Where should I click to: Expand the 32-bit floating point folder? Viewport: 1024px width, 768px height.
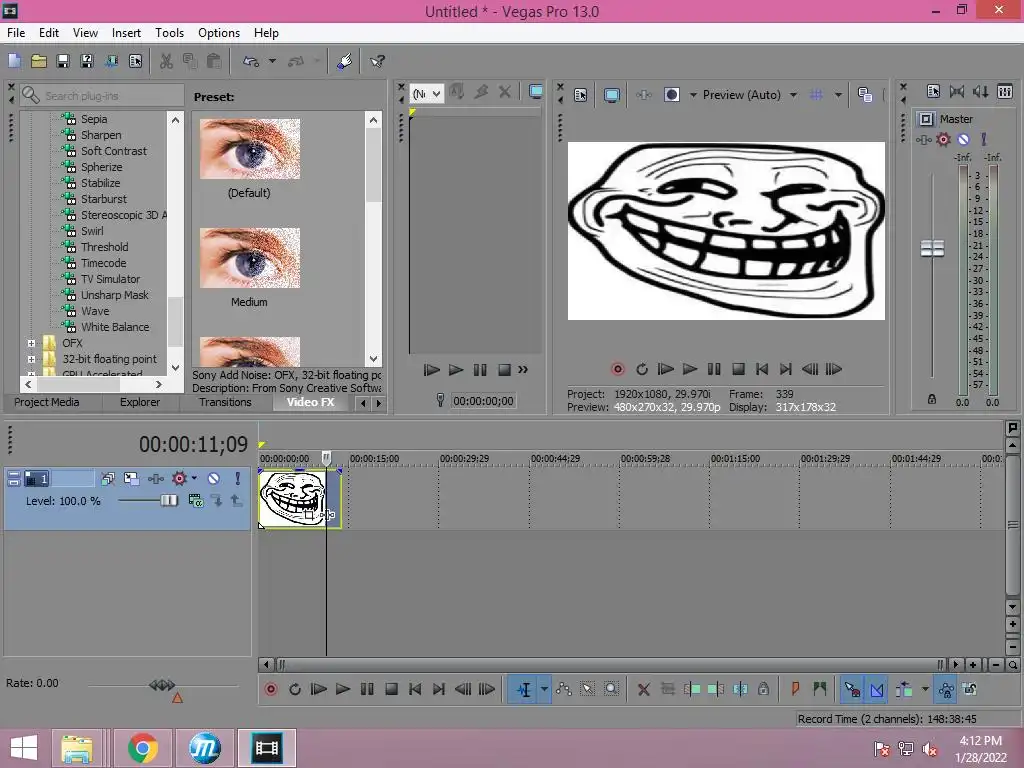click(31, 359)
